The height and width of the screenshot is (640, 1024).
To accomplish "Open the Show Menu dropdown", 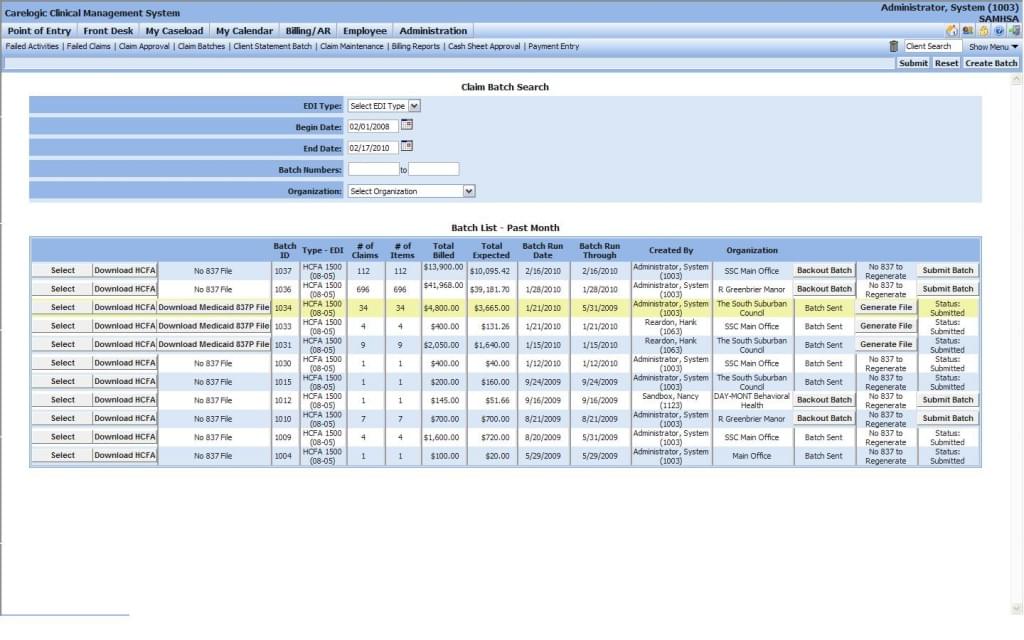I will click(993, 47).
